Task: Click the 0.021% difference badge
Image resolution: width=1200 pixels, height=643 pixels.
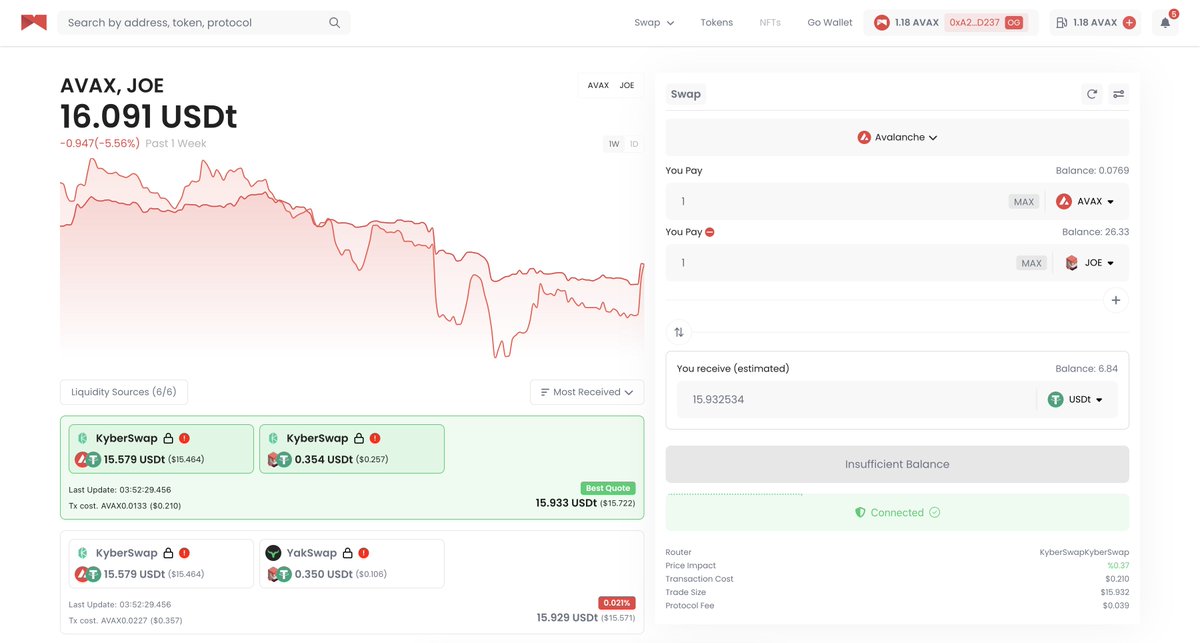Action: tap(616, 603)
